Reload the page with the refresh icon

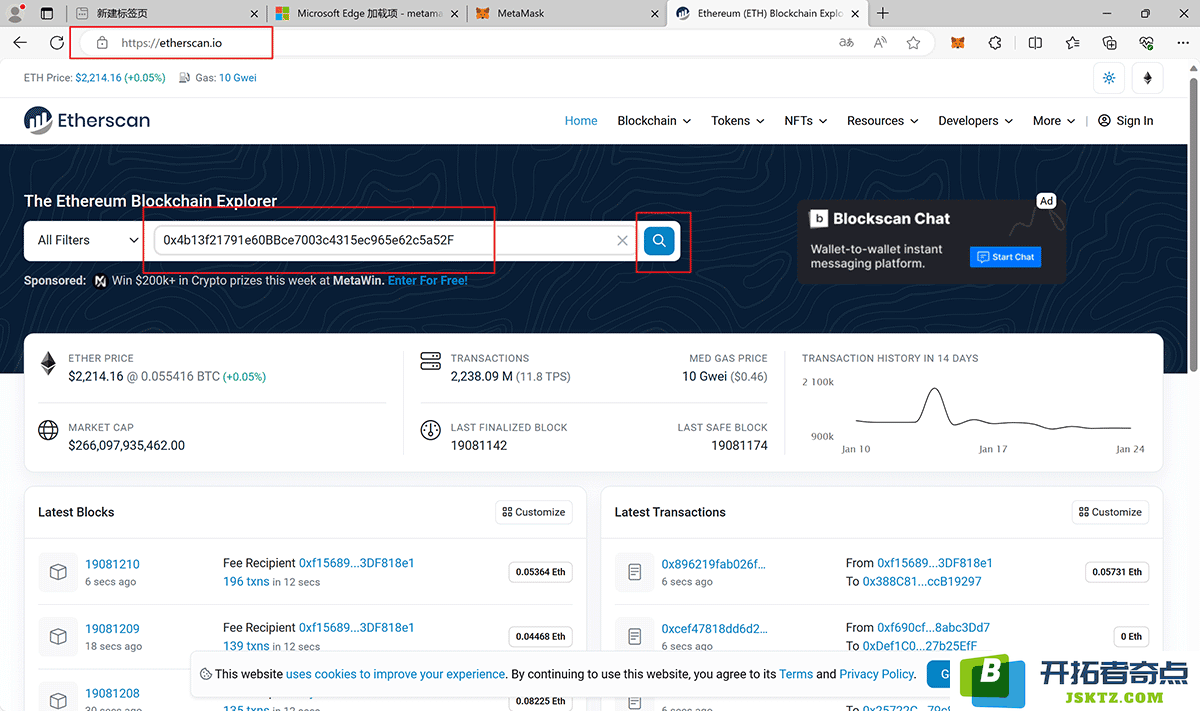(57, 43)
